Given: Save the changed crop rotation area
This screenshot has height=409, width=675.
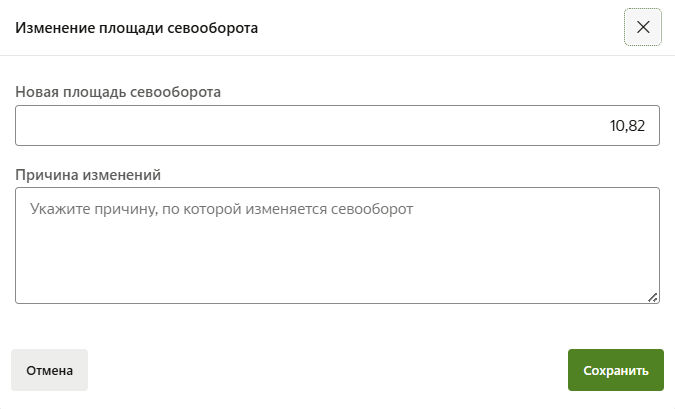Looking at the screenshot, I should point(615,370).
